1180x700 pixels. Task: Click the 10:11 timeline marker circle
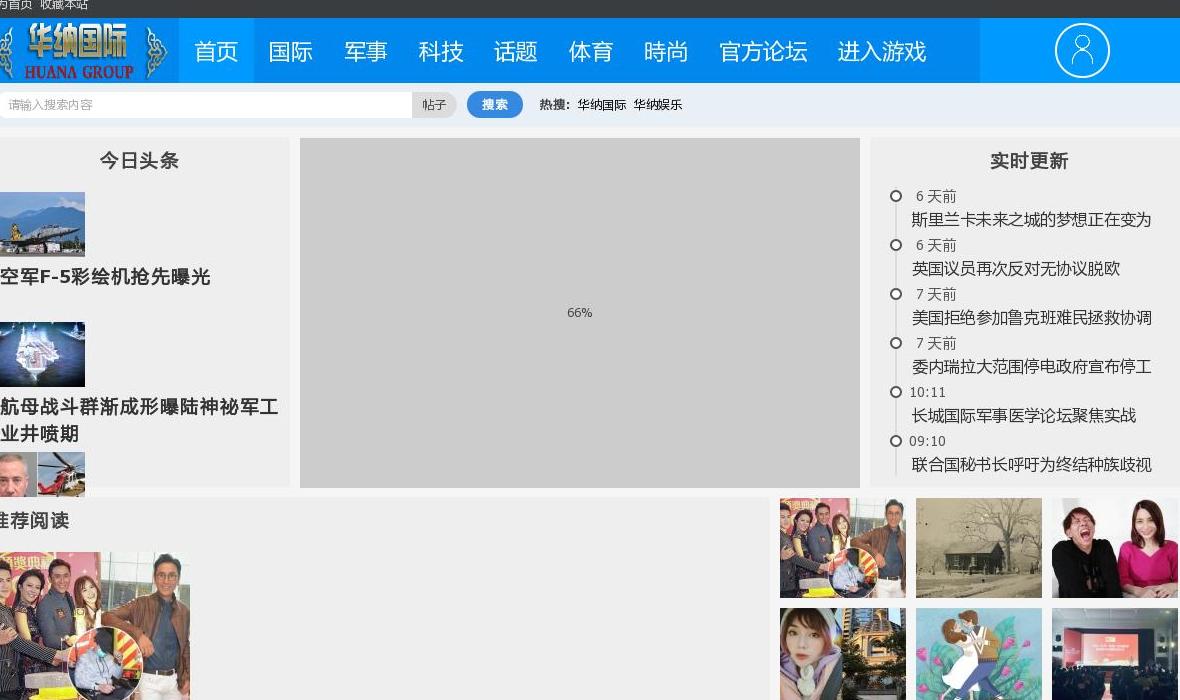tap(896, 392)
